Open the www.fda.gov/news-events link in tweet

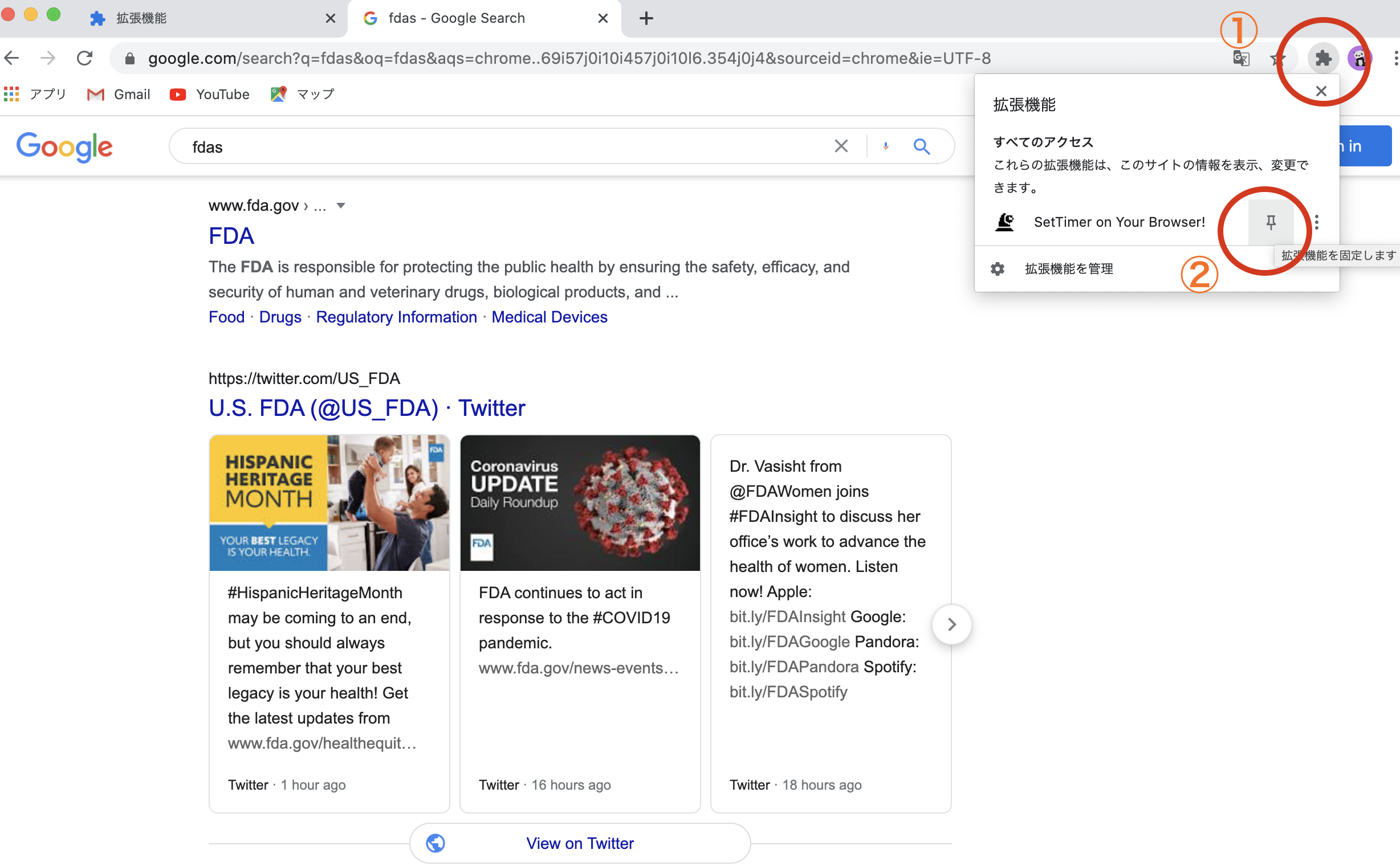(x=579, y=668)
